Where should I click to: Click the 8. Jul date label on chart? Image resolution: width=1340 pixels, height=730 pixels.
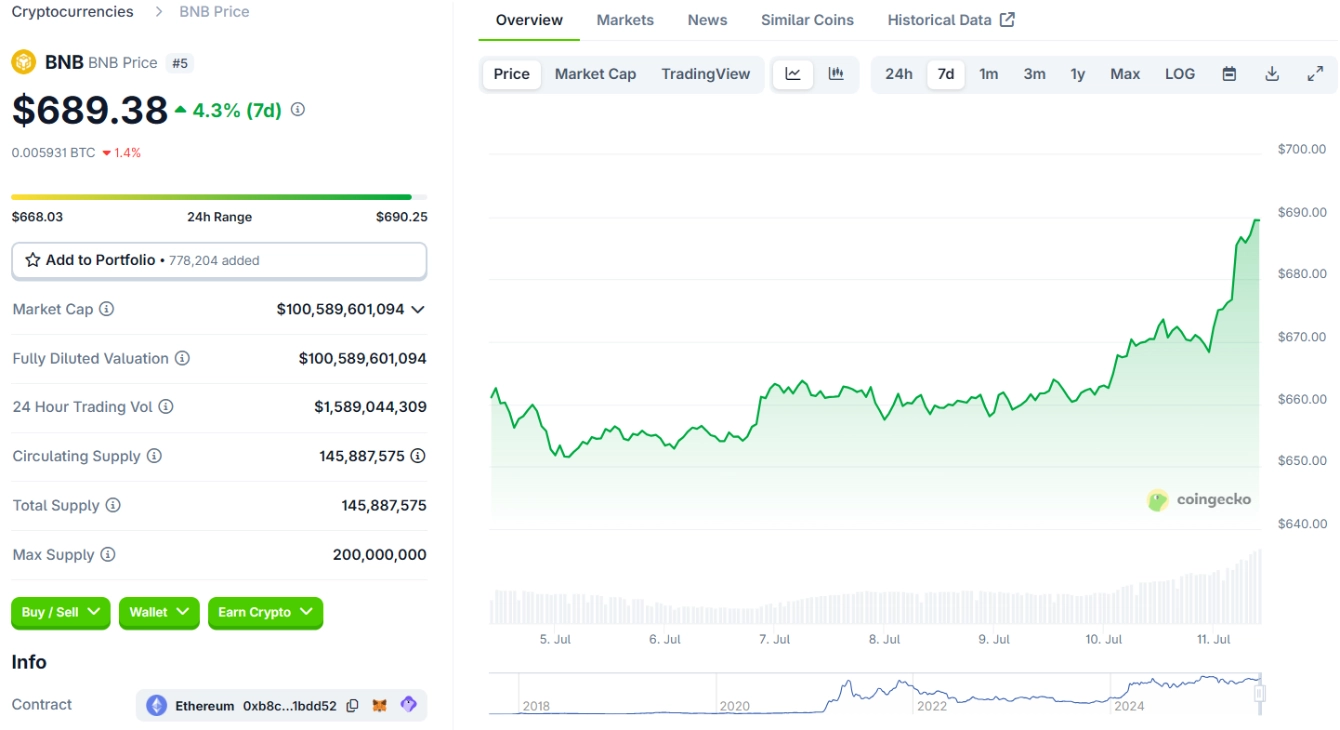[884, 639]
